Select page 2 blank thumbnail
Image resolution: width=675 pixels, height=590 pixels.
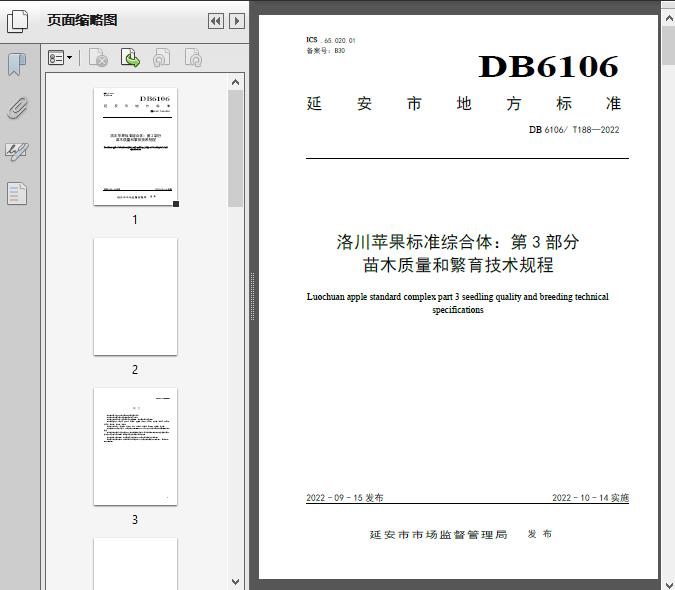(x=135, y=297)
